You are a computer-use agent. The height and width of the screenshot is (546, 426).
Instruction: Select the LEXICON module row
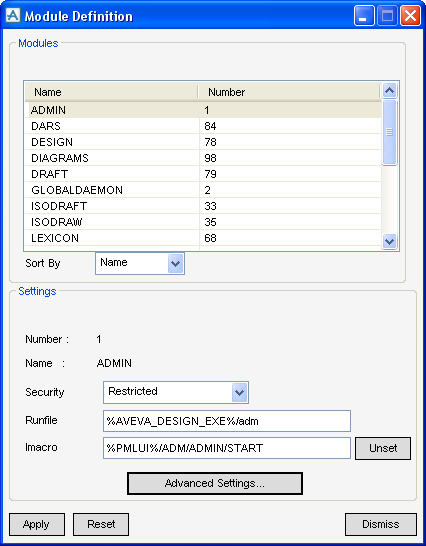point(203,238)
